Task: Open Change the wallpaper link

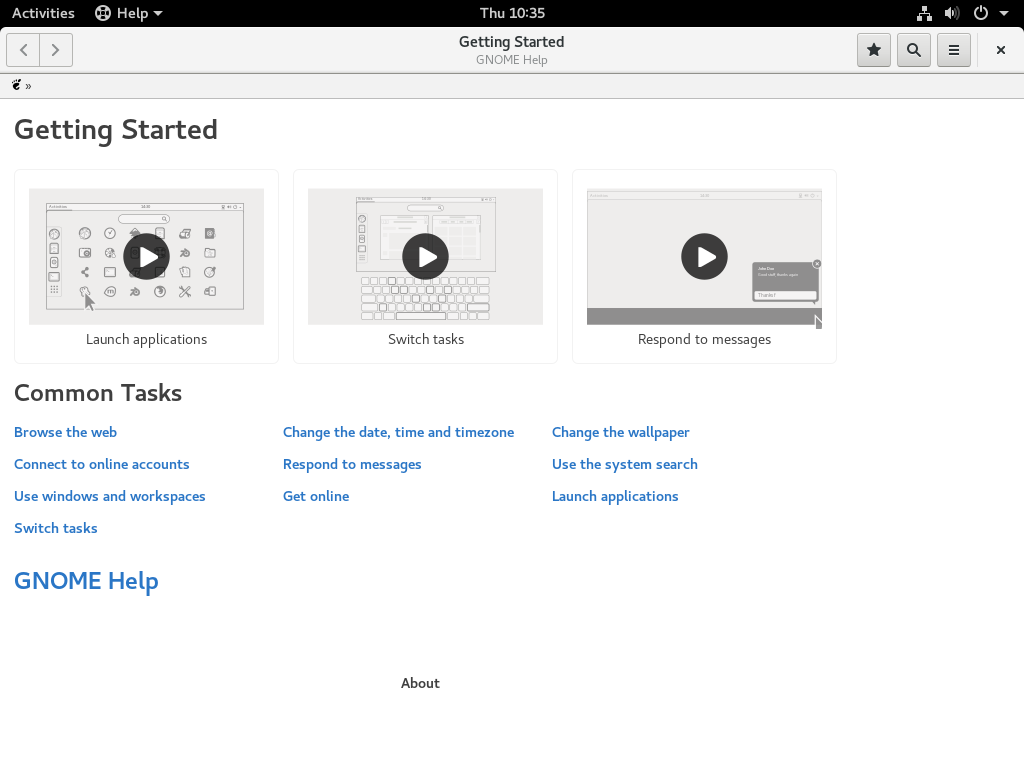Action: 620,432
